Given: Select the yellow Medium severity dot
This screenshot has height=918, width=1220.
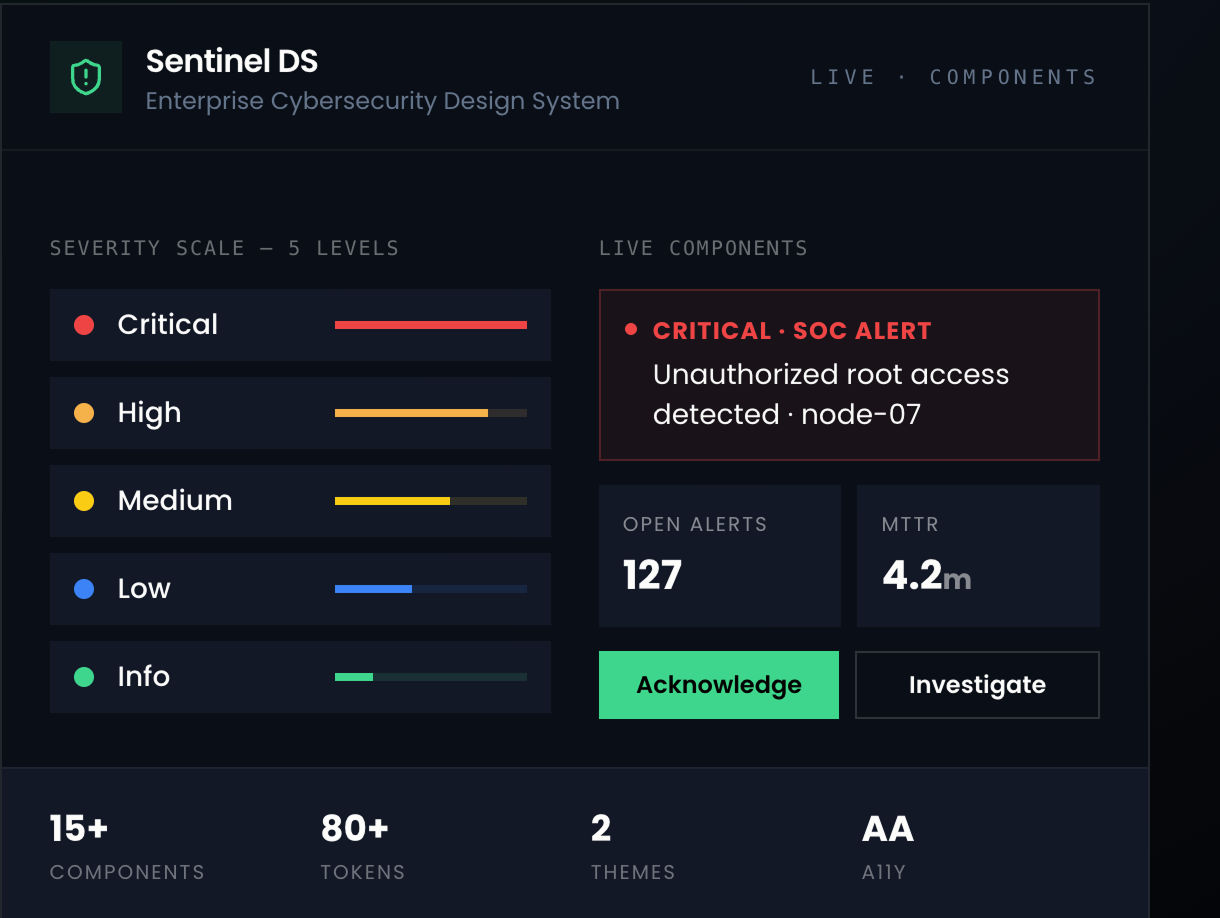Looking at the screenshot, I should [x=84, y=501].
